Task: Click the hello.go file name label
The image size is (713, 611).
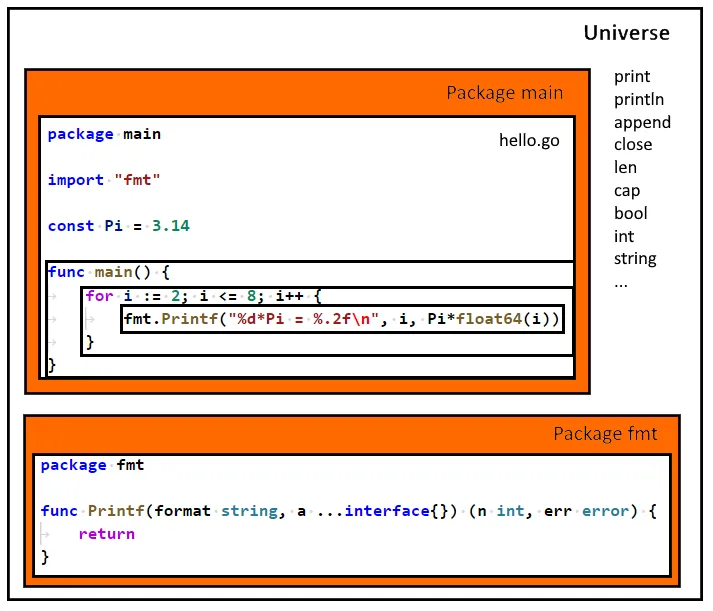Action: click(x=529, y=140)
